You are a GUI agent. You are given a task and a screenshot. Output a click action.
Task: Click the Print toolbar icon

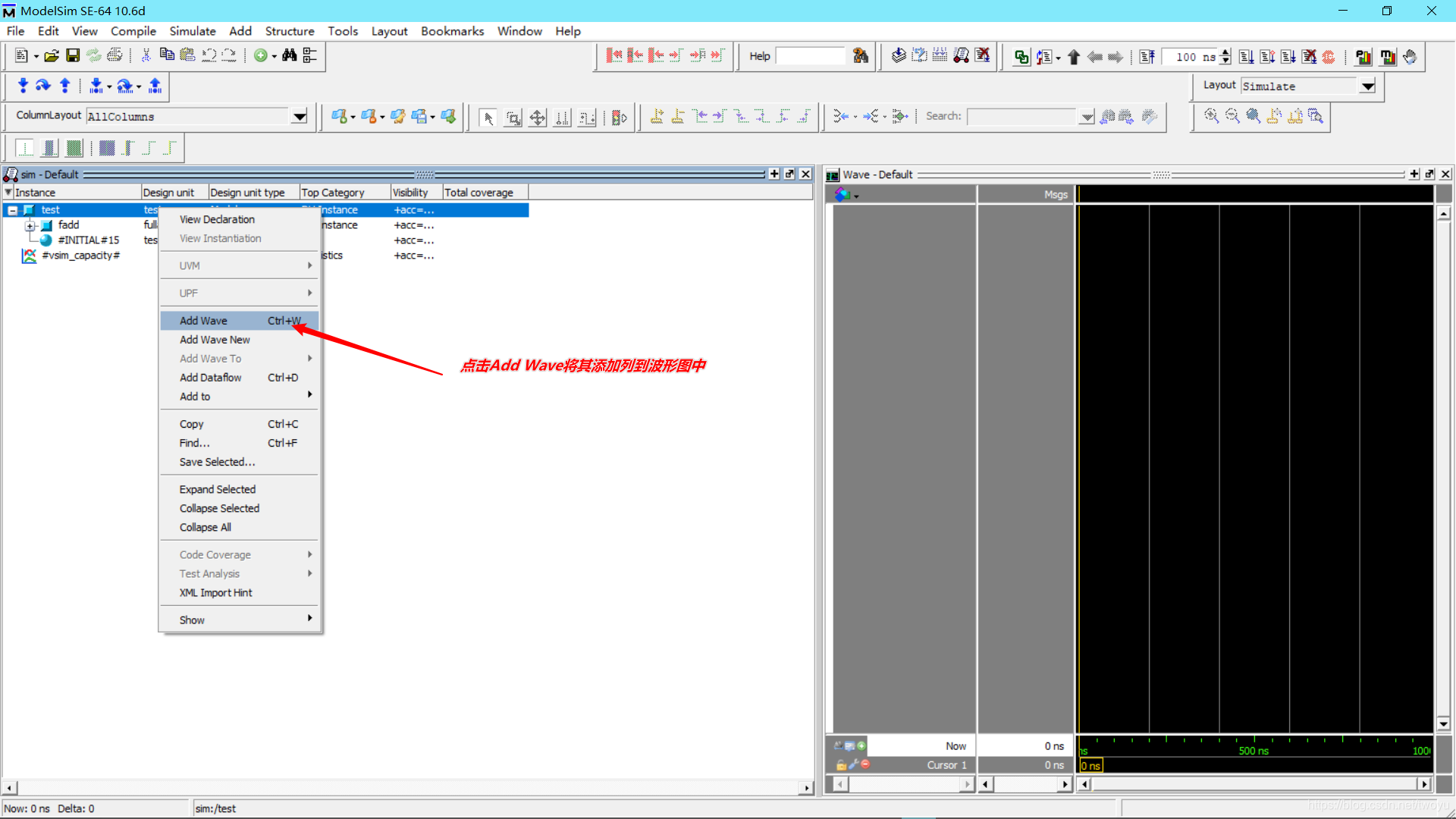pos(115,55)
